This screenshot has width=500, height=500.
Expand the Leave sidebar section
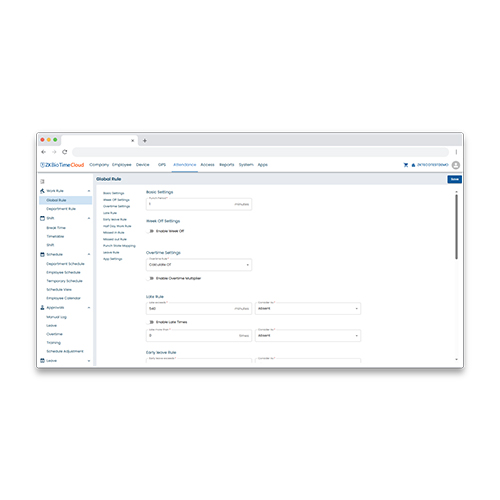pyautogui.click(x=89, y=361)
